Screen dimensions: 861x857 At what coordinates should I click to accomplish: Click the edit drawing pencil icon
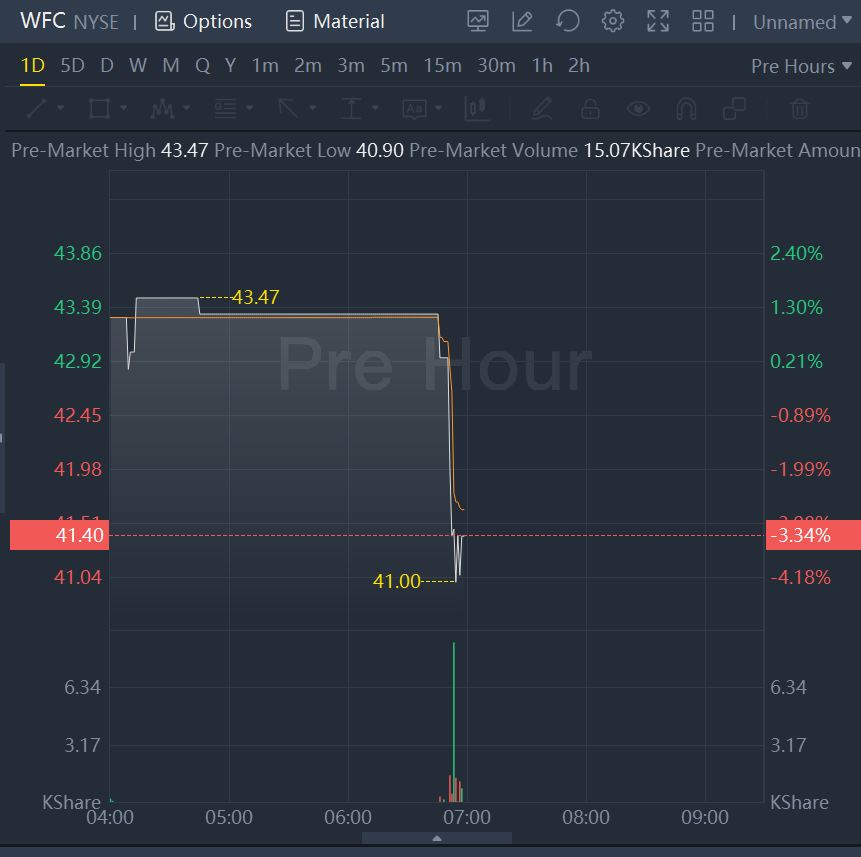point(522,21)
